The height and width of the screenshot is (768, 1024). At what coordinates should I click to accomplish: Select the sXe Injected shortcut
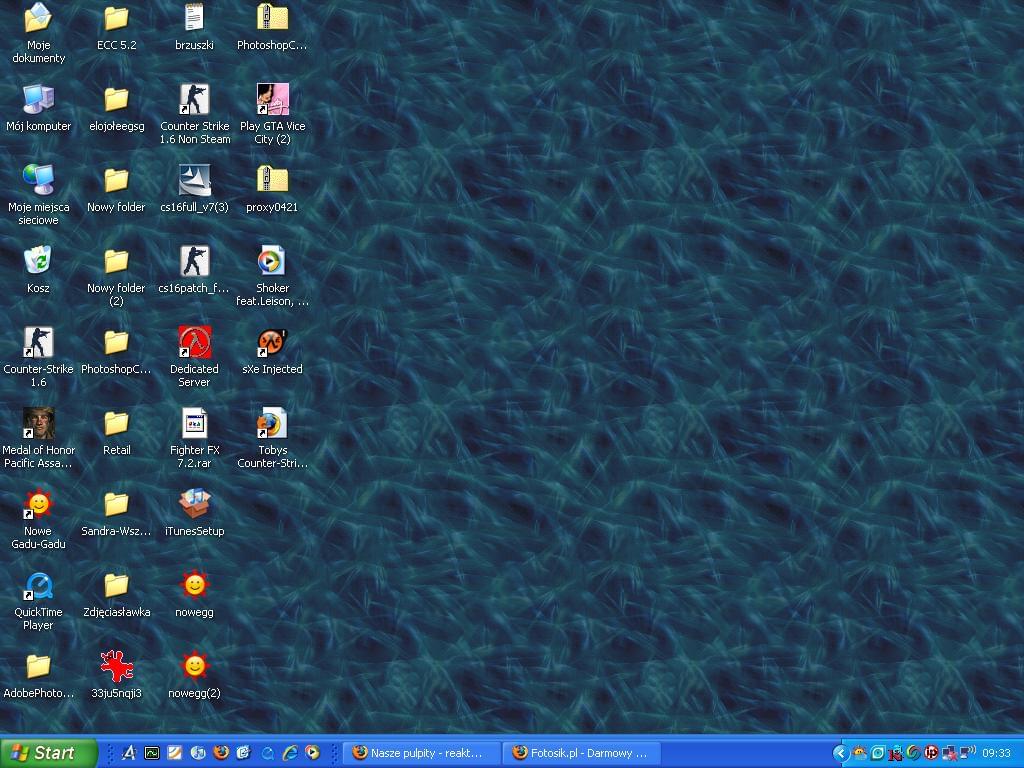[x=272, y=351]
